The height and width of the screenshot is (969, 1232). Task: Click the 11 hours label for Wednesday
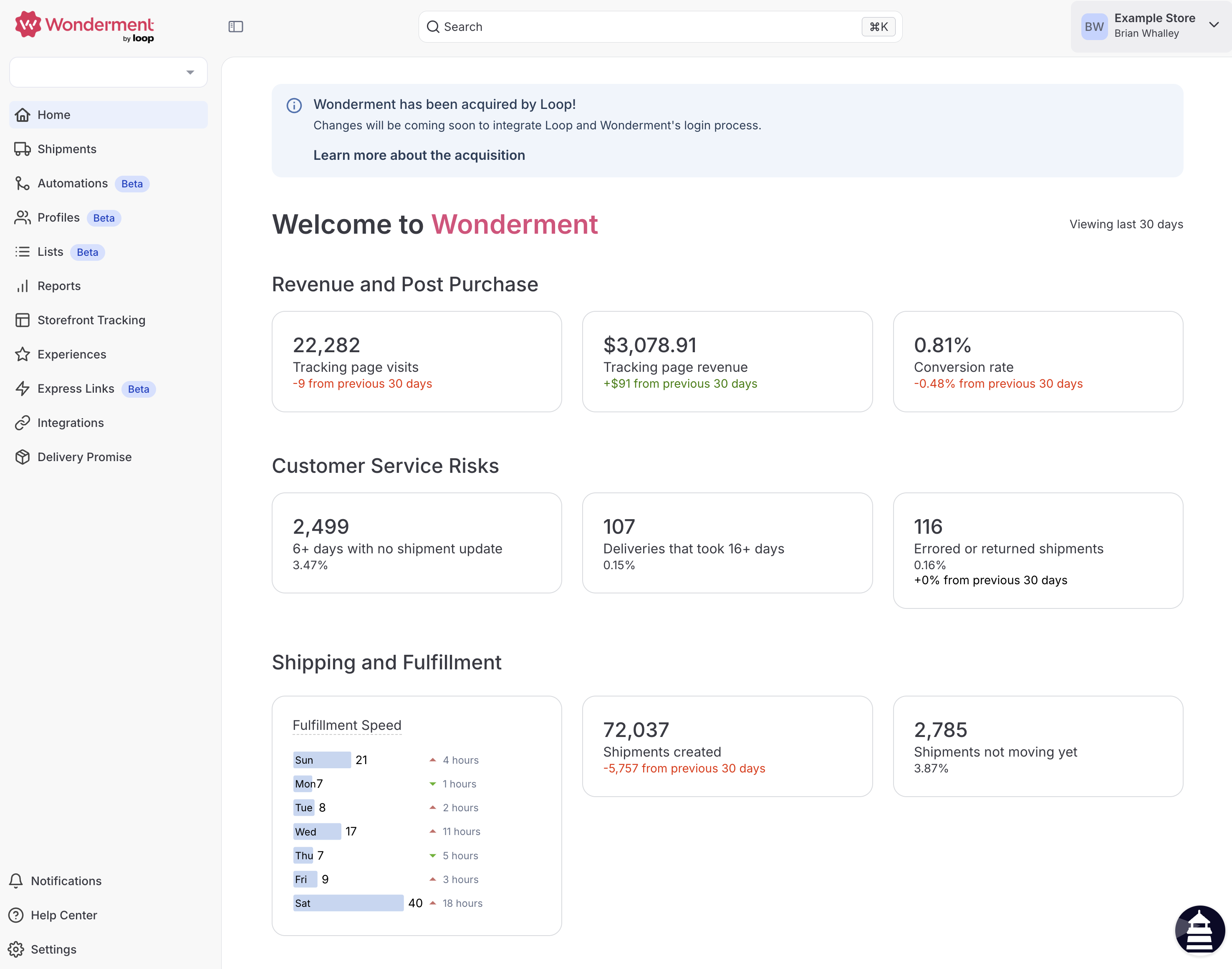click(x=461, y=832)
